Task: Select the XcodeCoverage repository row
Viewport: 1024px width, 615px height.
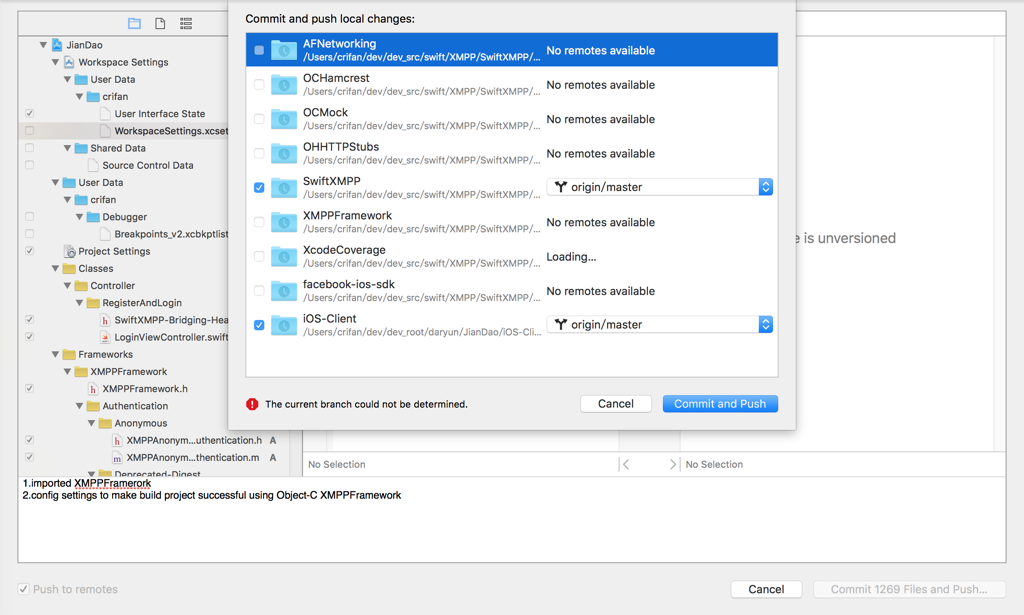Action: [512, 257]
